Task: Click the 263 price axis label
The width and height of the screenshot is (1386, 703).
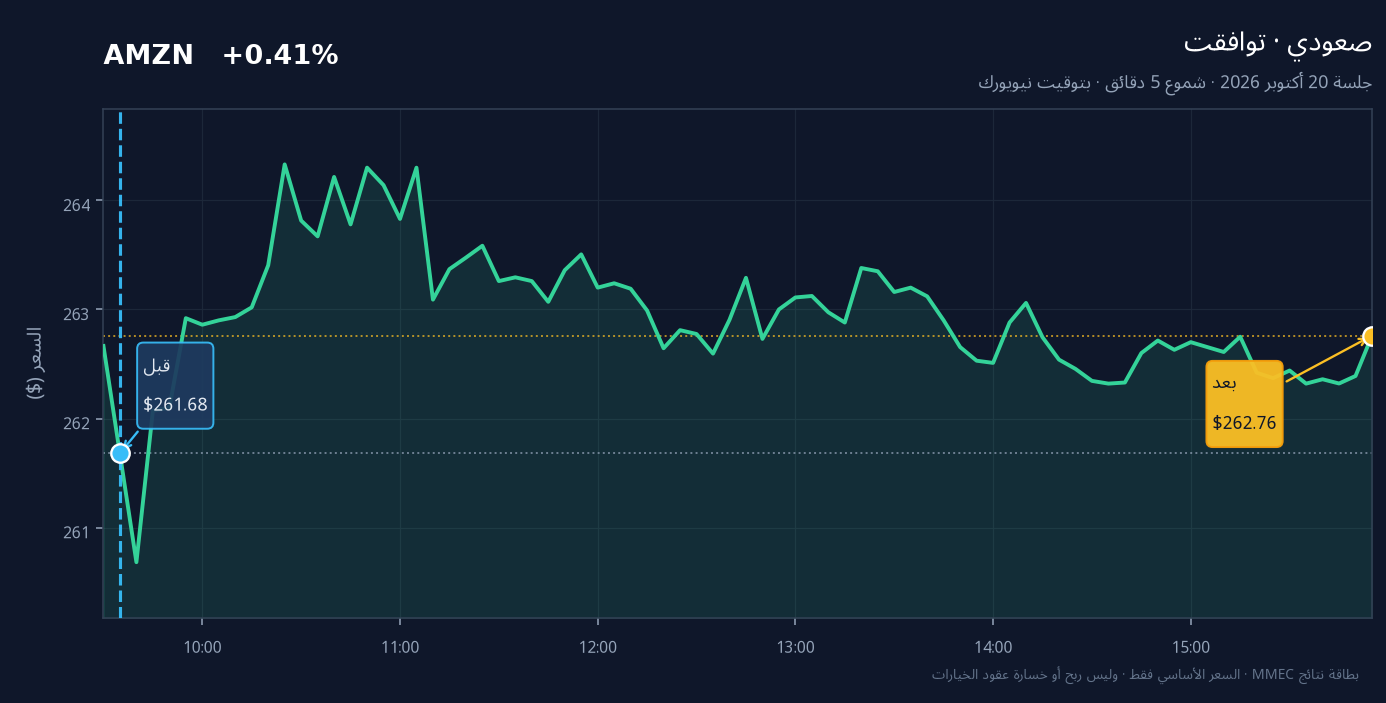Action: pyautogui.click(x=76, y=313)
